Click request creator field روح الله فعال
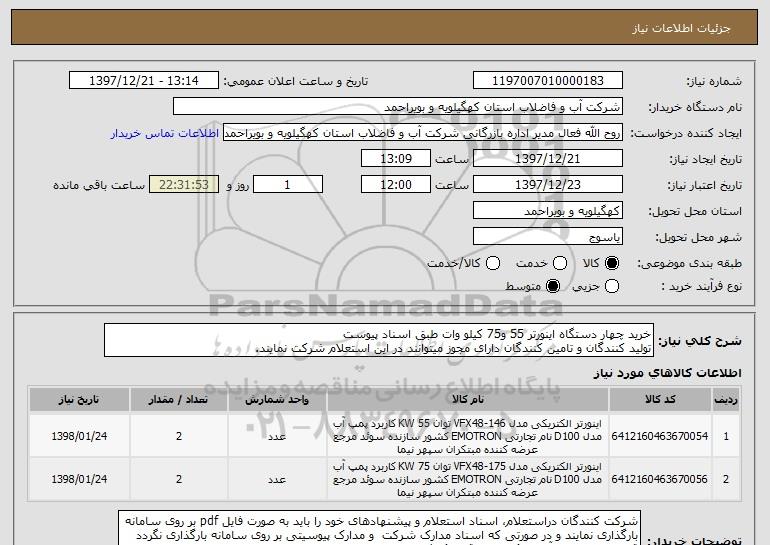The width and height of the screenshot is (770, 545). click(x=423, y=133)
